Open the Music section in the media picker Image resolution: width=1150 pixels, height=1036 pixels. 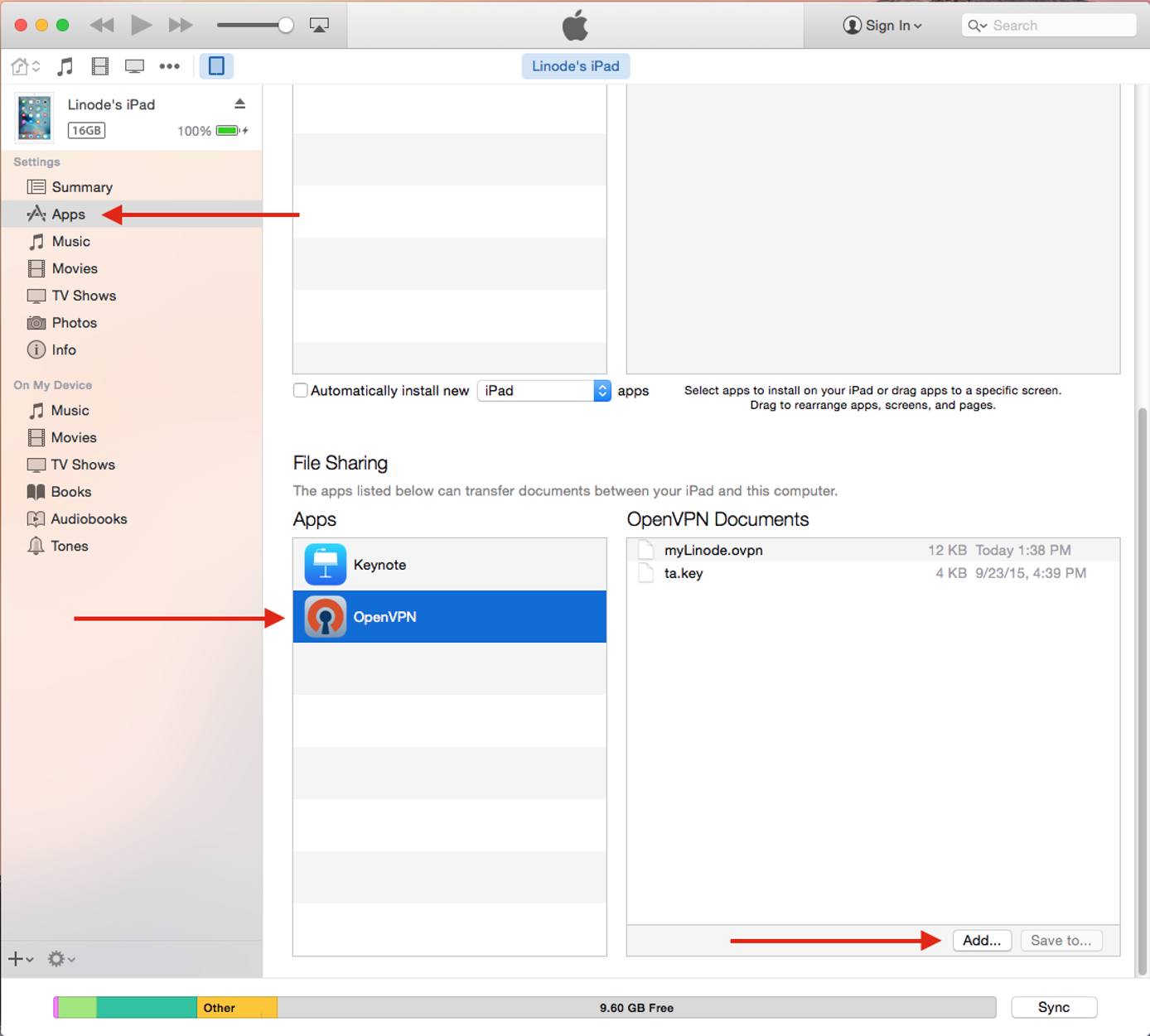65,66
